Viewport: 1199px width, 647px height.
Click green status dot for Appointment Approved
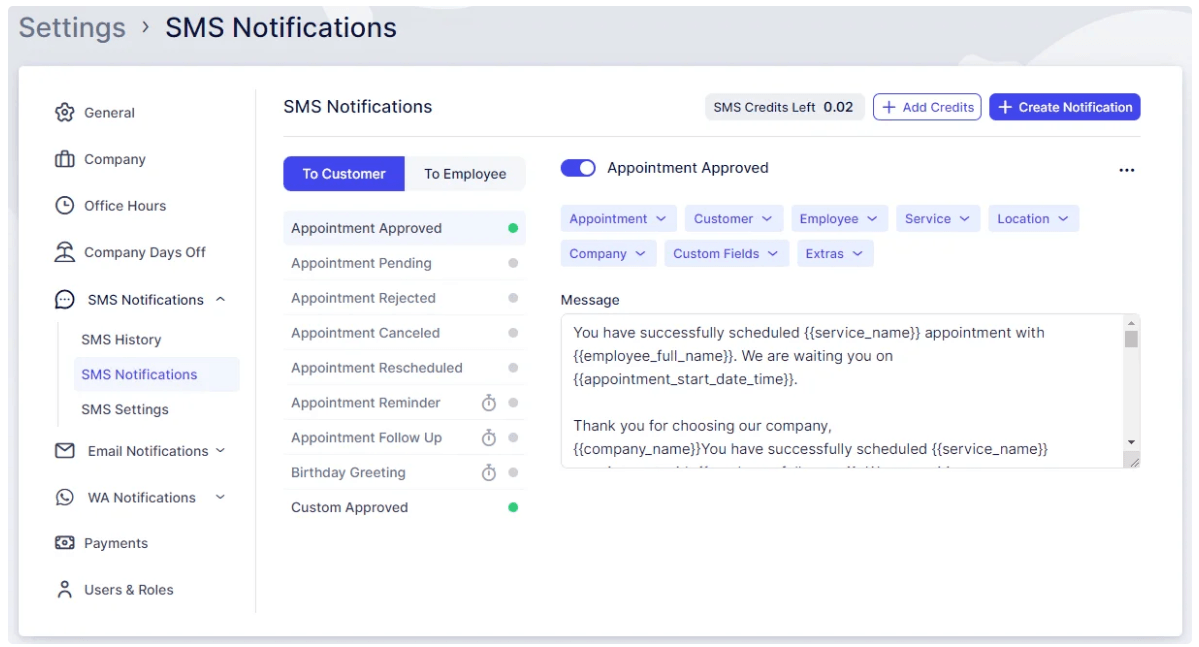pyautogui.click(x=513, y=228)
